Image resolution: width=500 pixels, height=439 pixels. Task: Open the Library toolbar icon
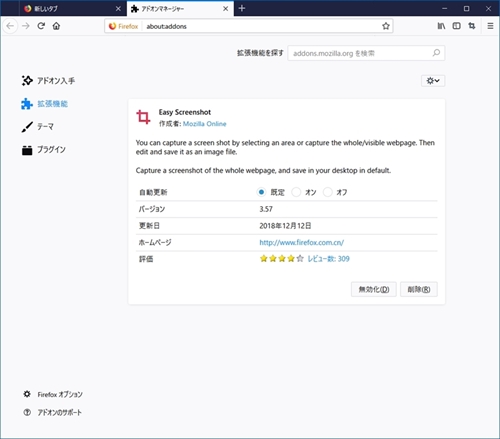[441, 26]
